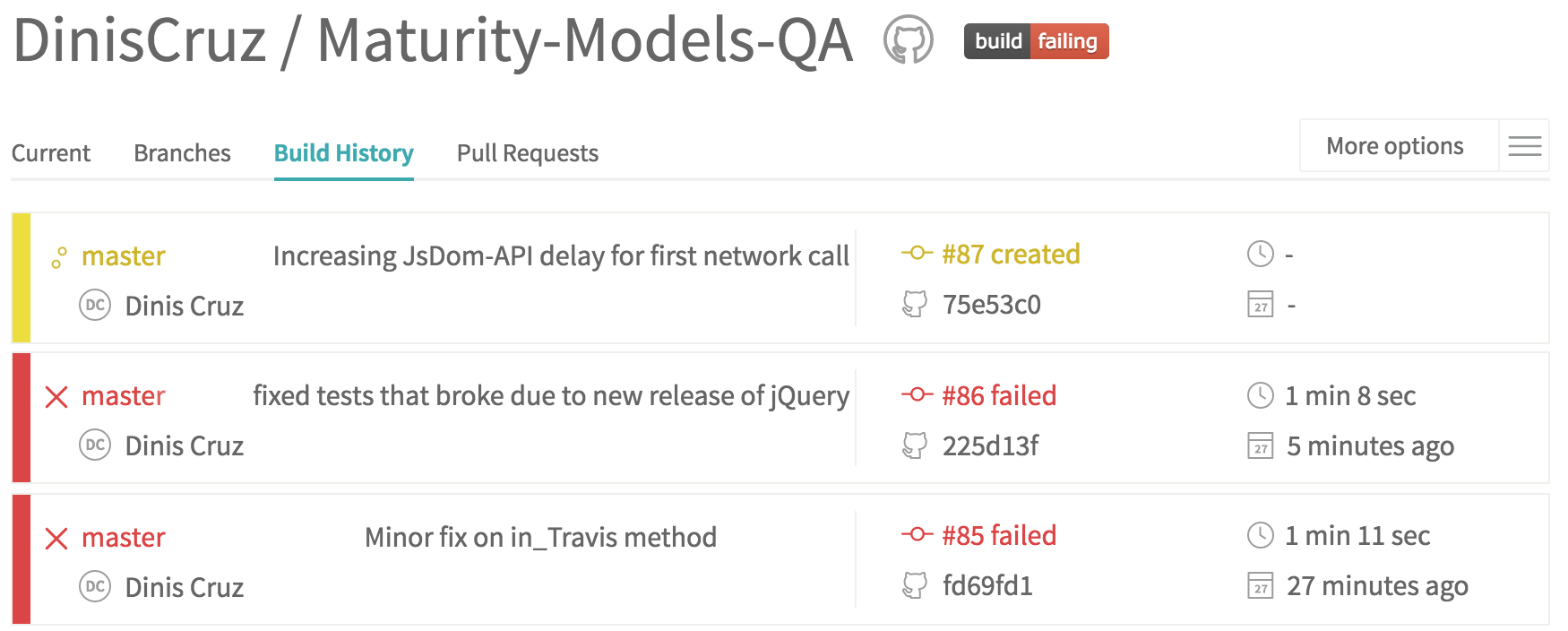This screenshot has width=1568, height=631.
Task: Open build #87 created link
Action: [1010, 255]
